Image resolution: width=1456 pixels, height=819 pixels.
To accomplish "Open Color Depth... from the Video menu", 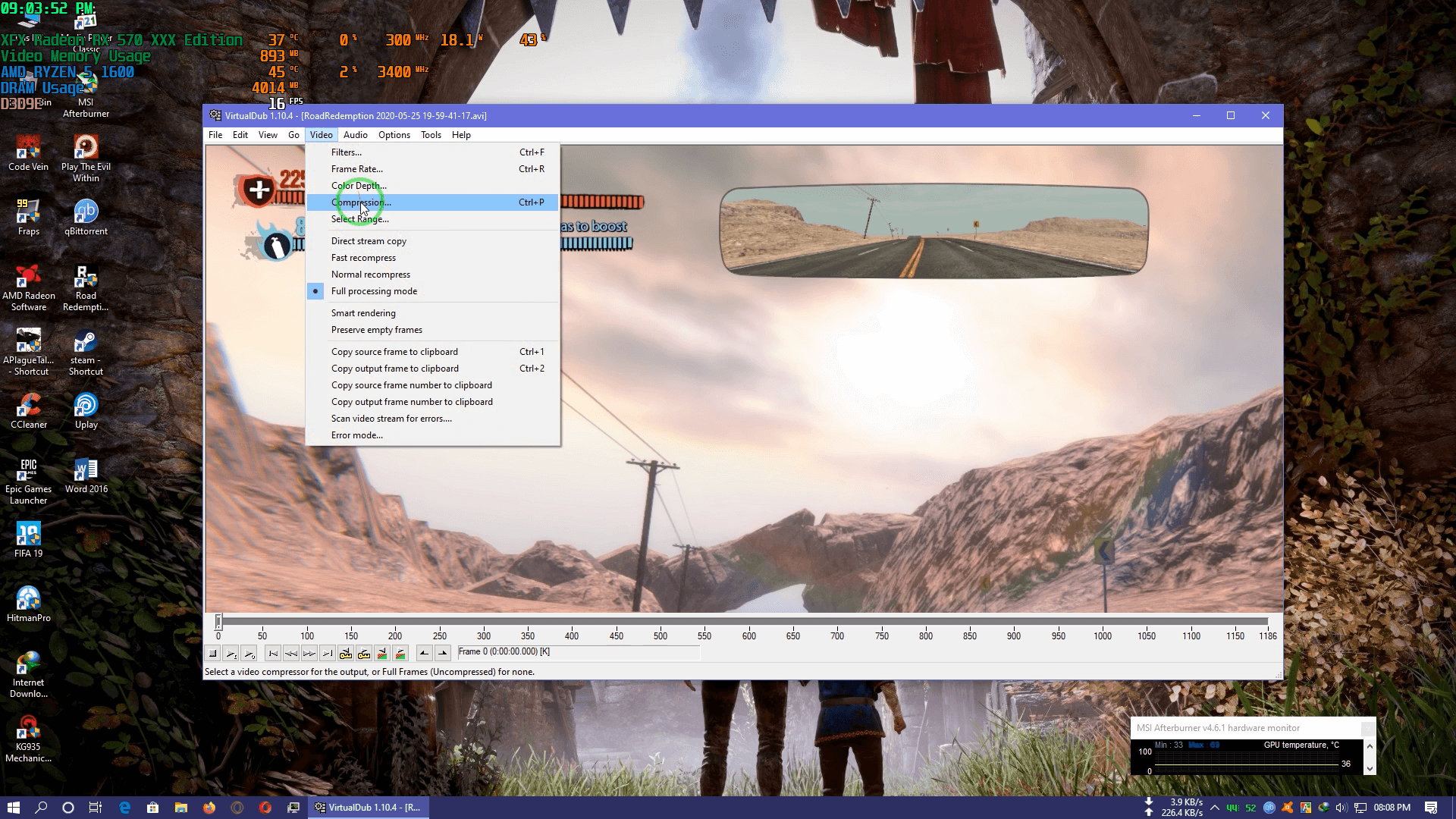I will [432, 186].
